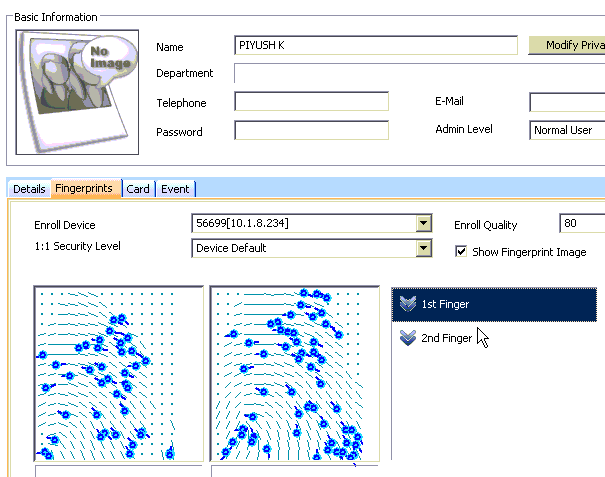Click into the Telephone input field
Viewport: 605px width, 477px height.
coord(311,102)
